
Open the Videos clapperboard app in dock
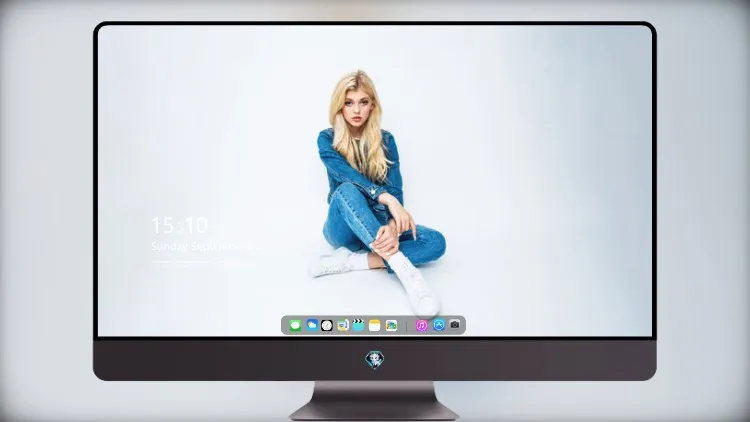click(358, 325)
